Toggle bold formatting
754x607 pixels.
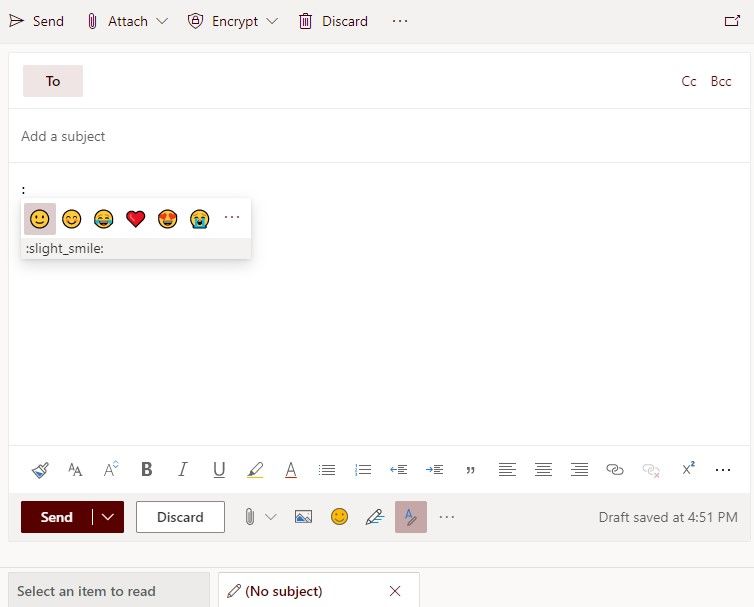(147, 469)
